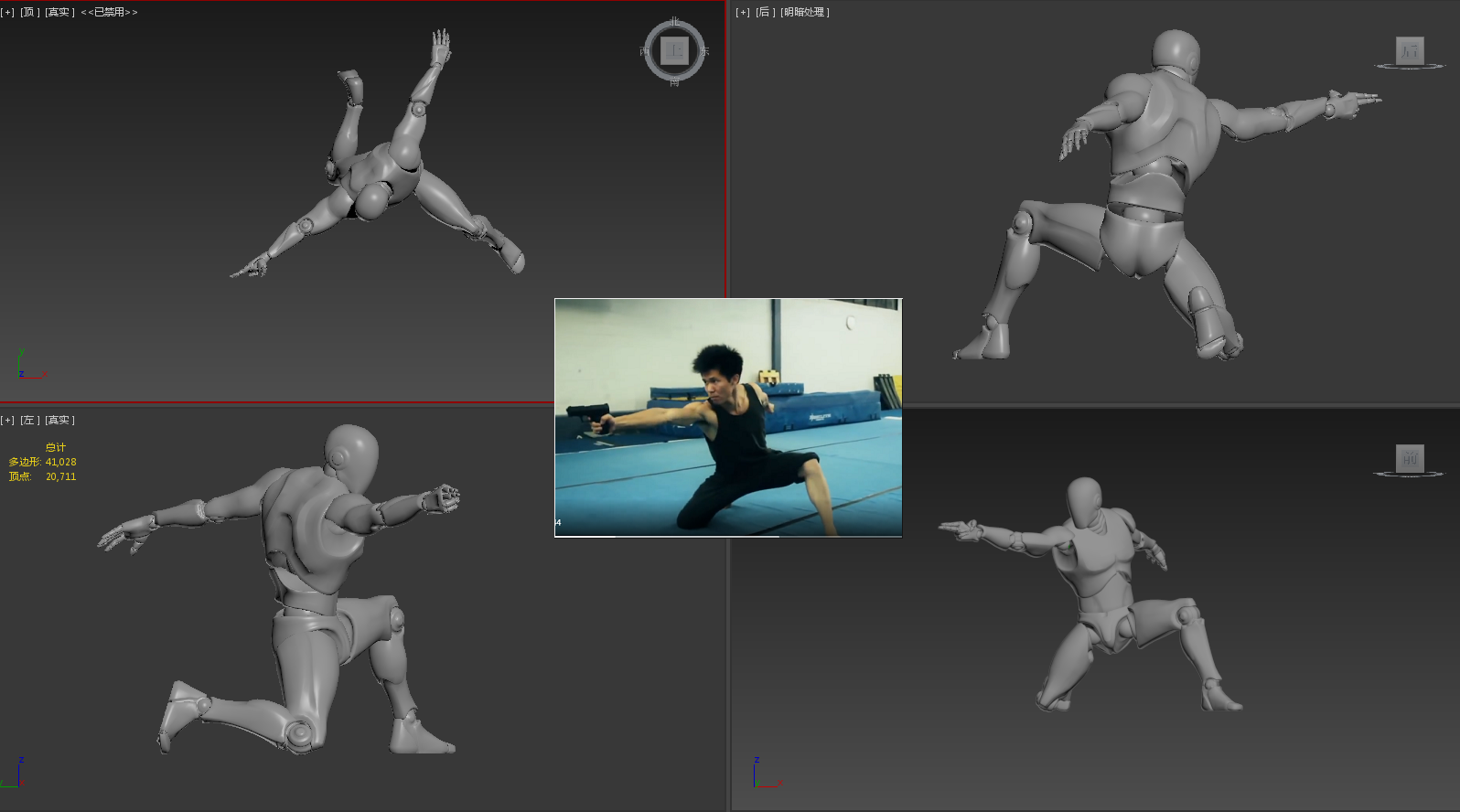Click the axis tripod in bottom-right viewport
This screenshot has width=1460, height=812.
coord(767,773)
